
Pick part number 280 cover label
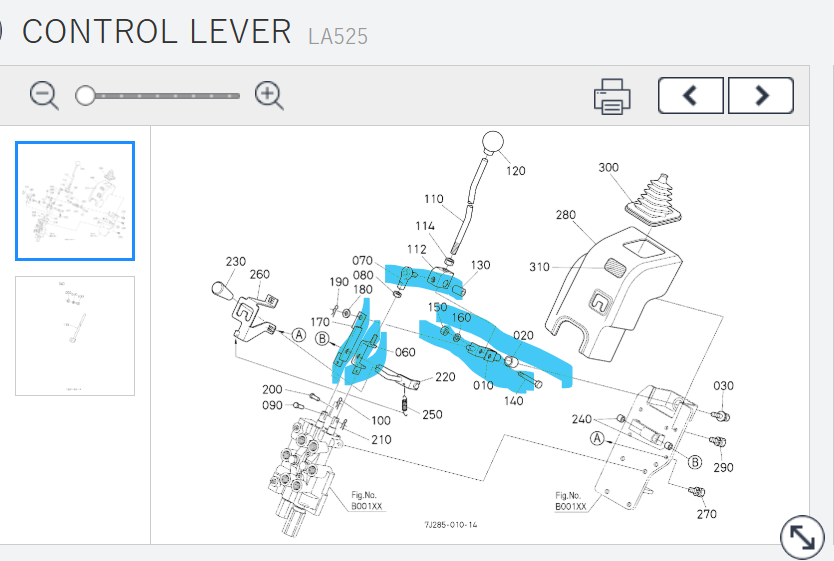566,214
